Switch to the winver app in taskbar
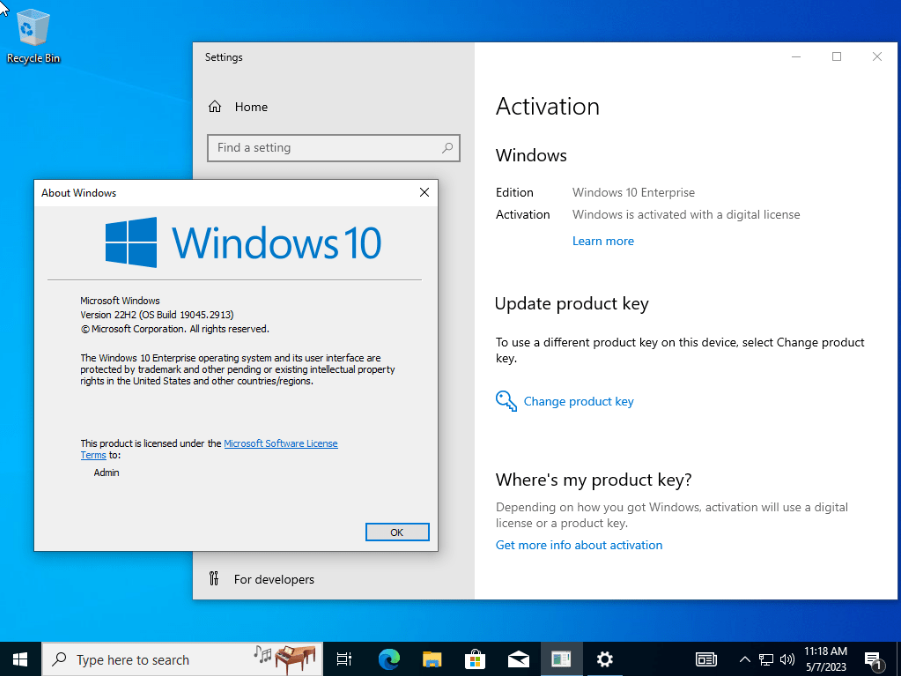The height and width of the screenshot is (676, 901). pyautogui.click(x=561, y=659)
